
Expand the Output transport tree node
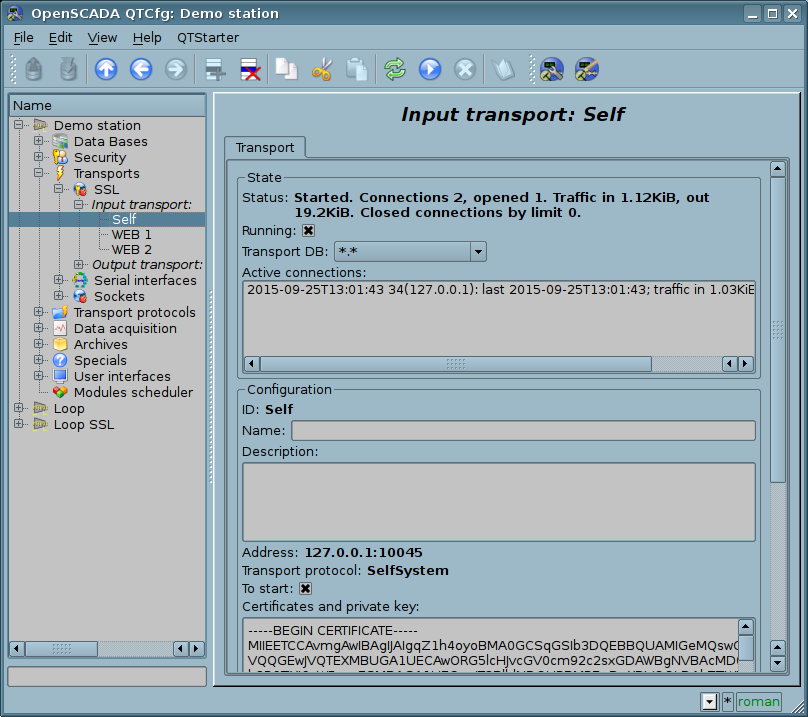click(x=80, y=265)
